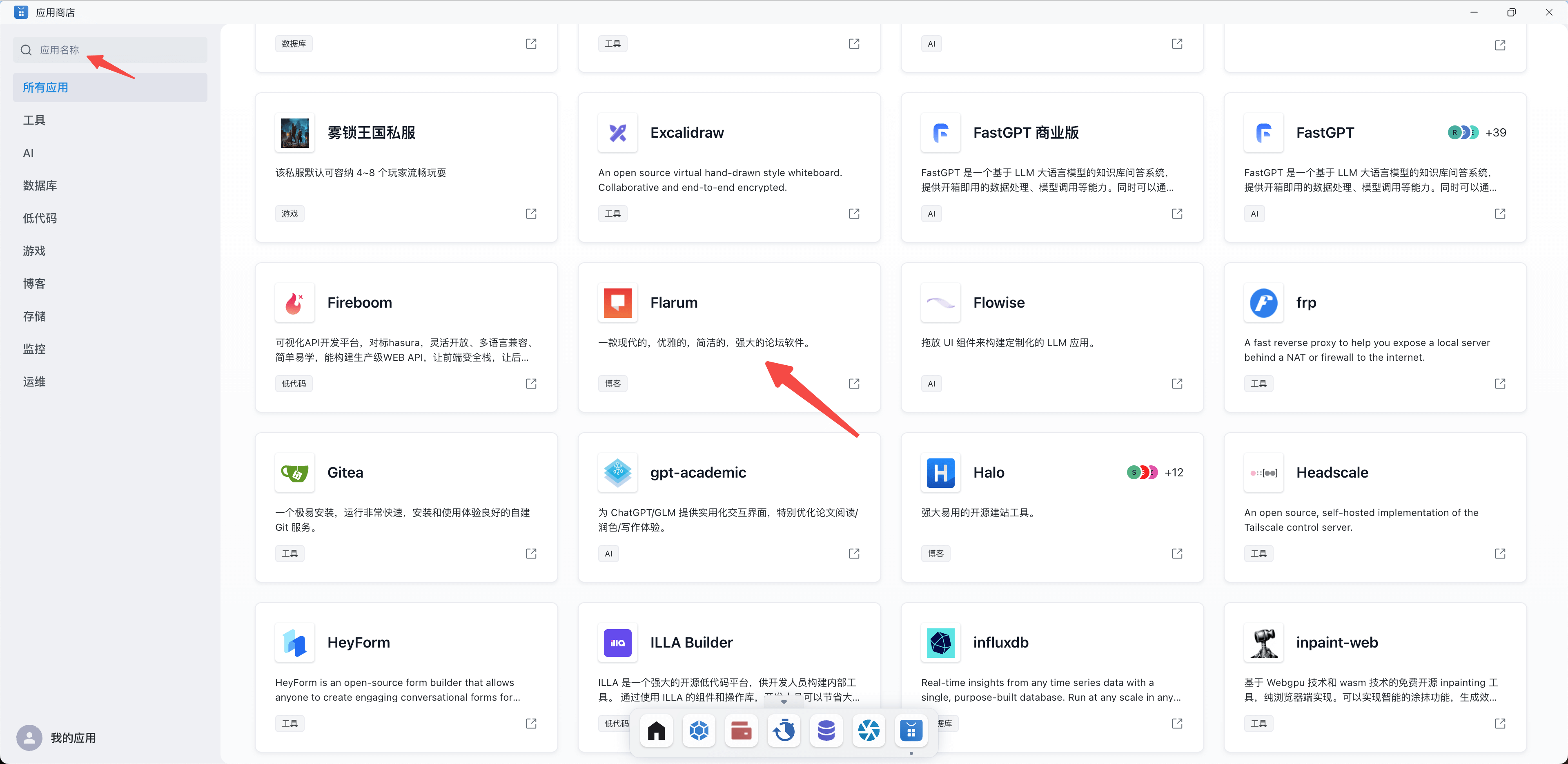Open external link on 雾锁王国私服 card
The height and width of the screenshot is (764, 1568).
531,213
